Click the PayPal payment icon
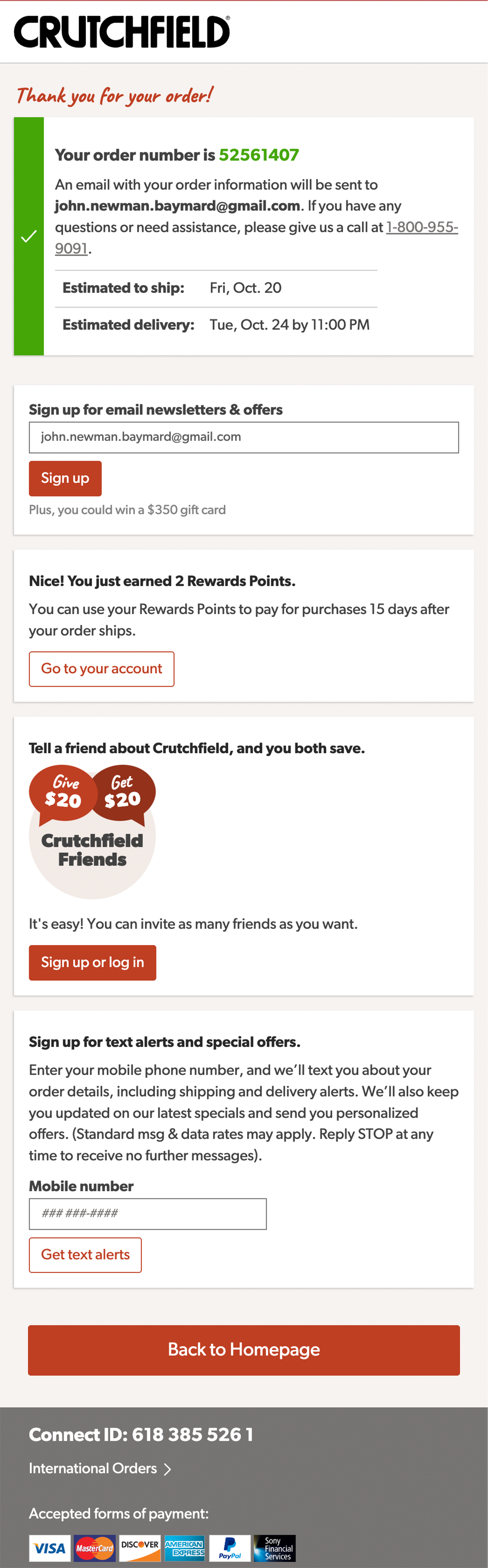The width and height of the screenshot is (488, 1568). pos(229,1547)
